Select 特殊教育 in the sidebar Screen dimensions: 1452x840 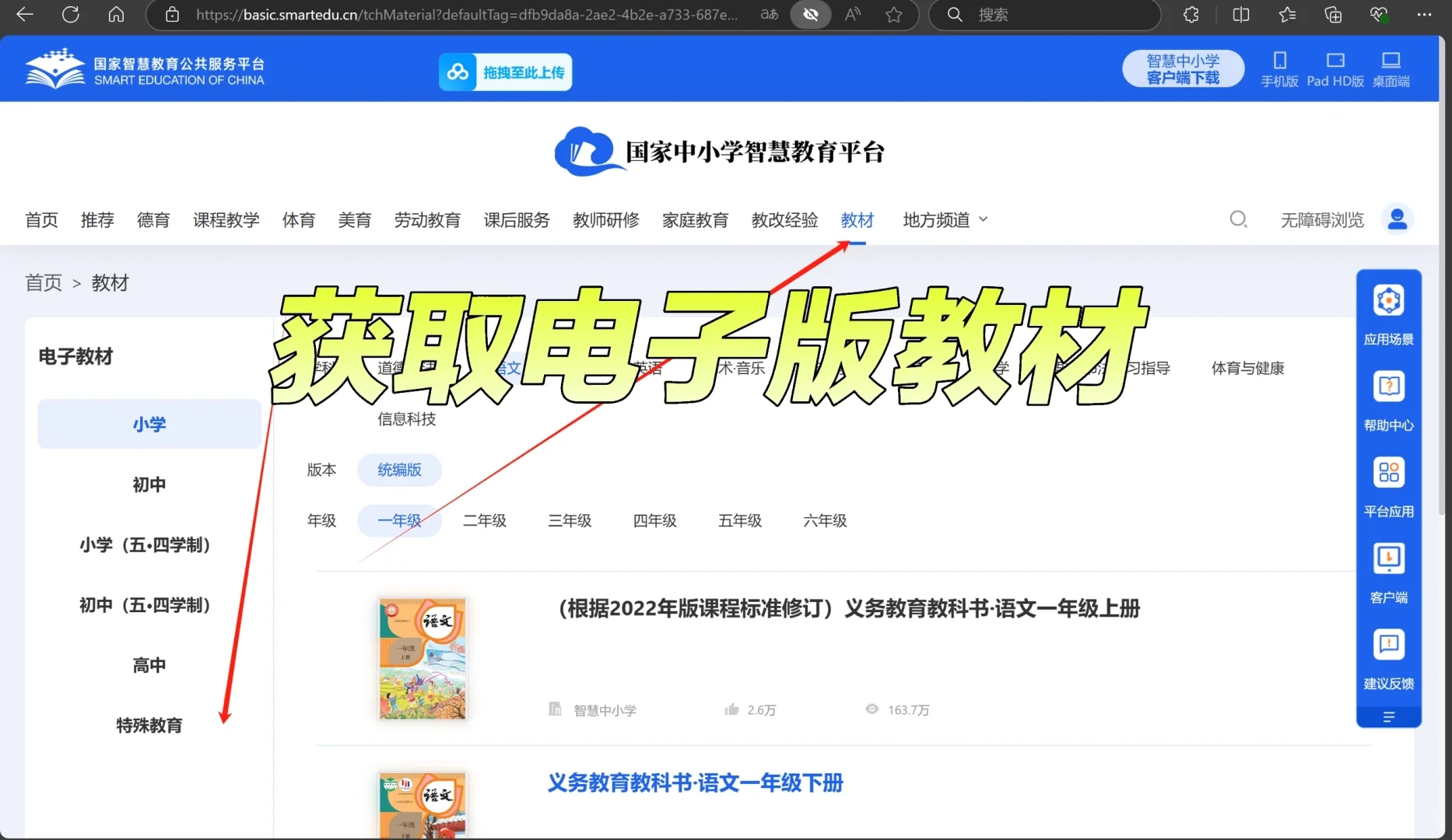point(149,725)
